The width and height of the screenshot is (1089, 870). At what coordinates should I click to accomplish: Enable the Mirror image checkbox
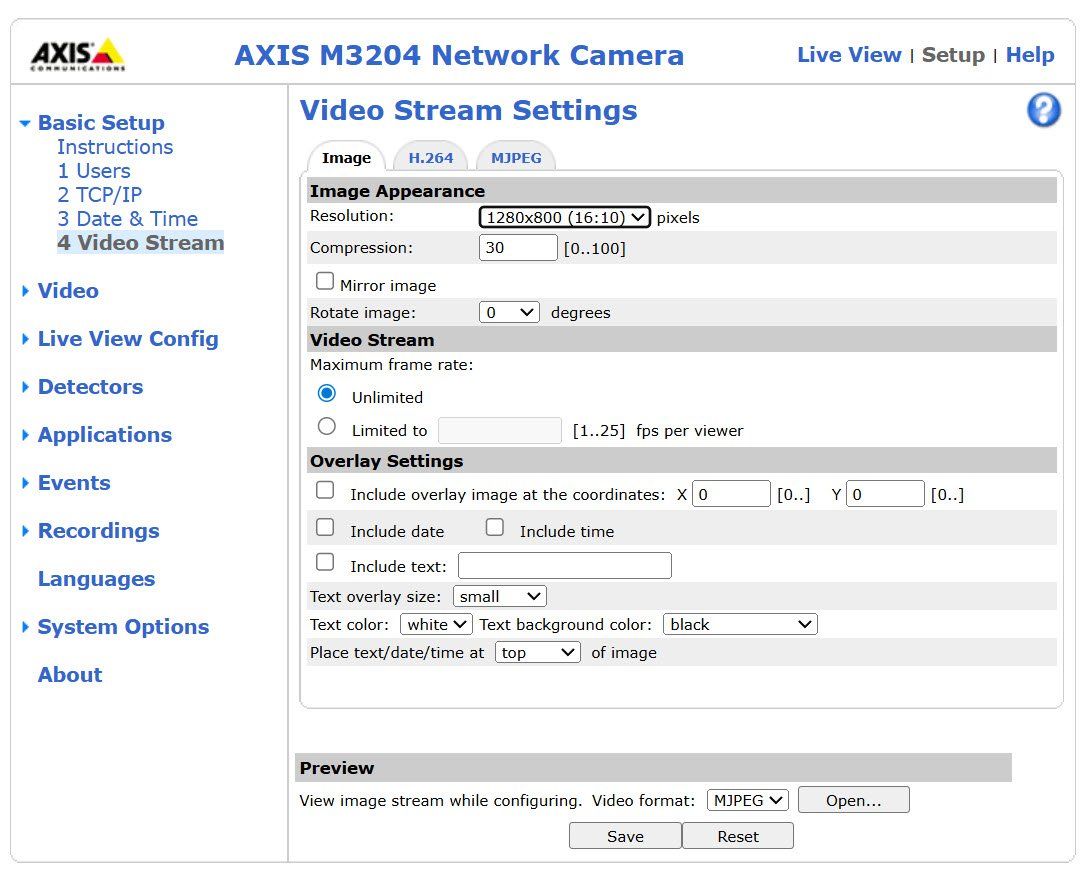click(x=324, y=281)
